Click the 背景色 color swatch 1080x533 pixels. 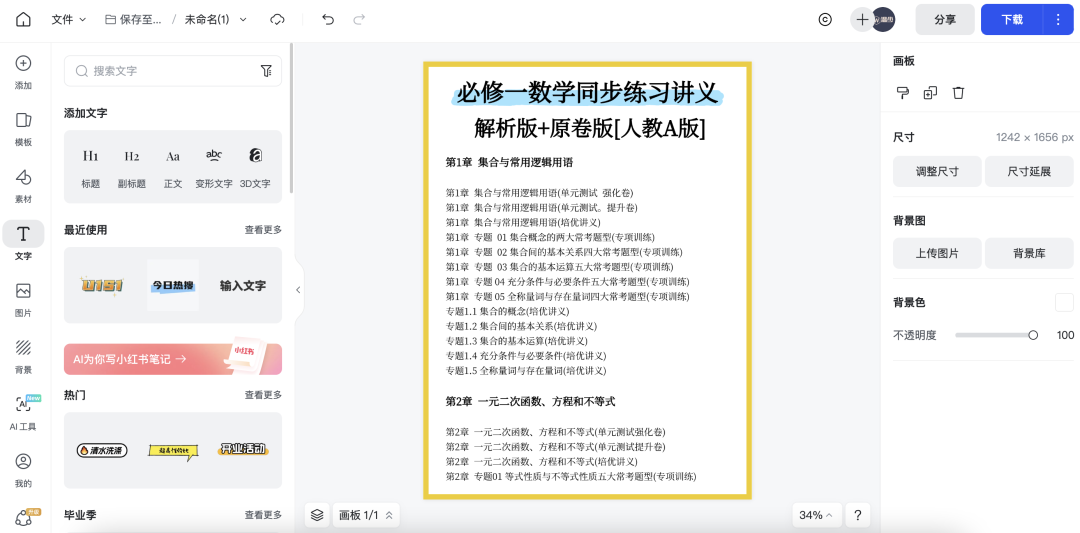pyautogui.click(x=1064, y=302)
